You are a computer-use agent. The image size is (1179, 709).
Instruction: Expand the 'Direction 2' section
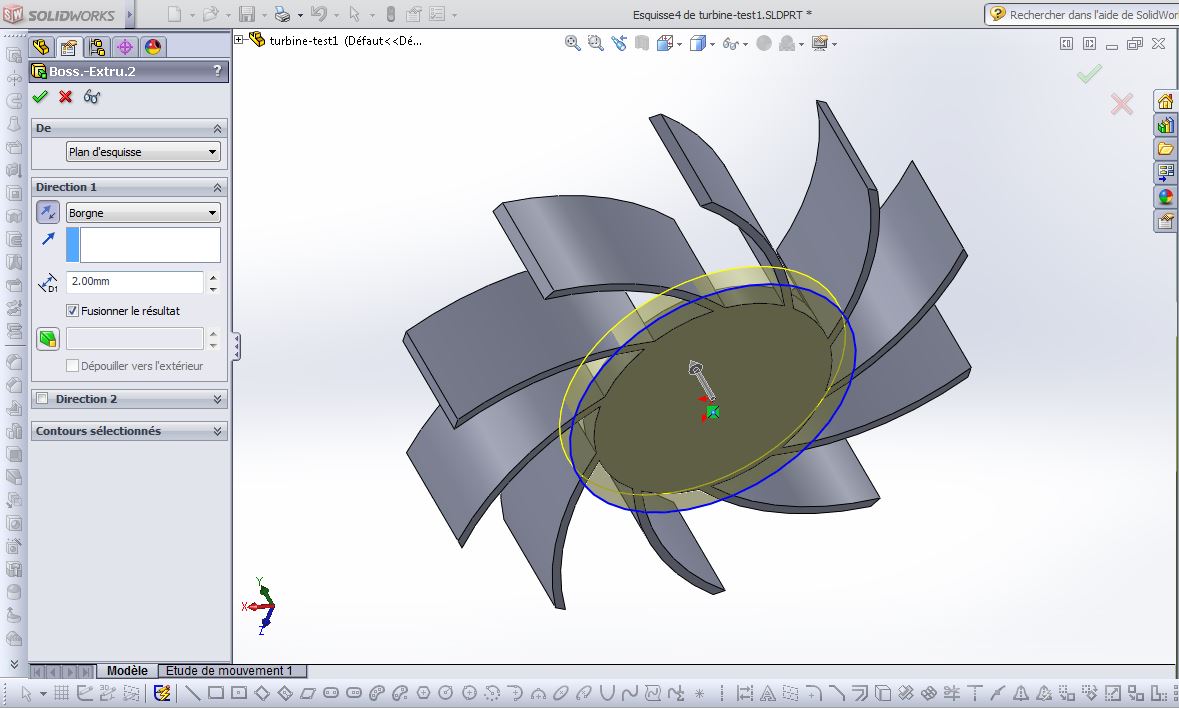(x=217, y=399)
